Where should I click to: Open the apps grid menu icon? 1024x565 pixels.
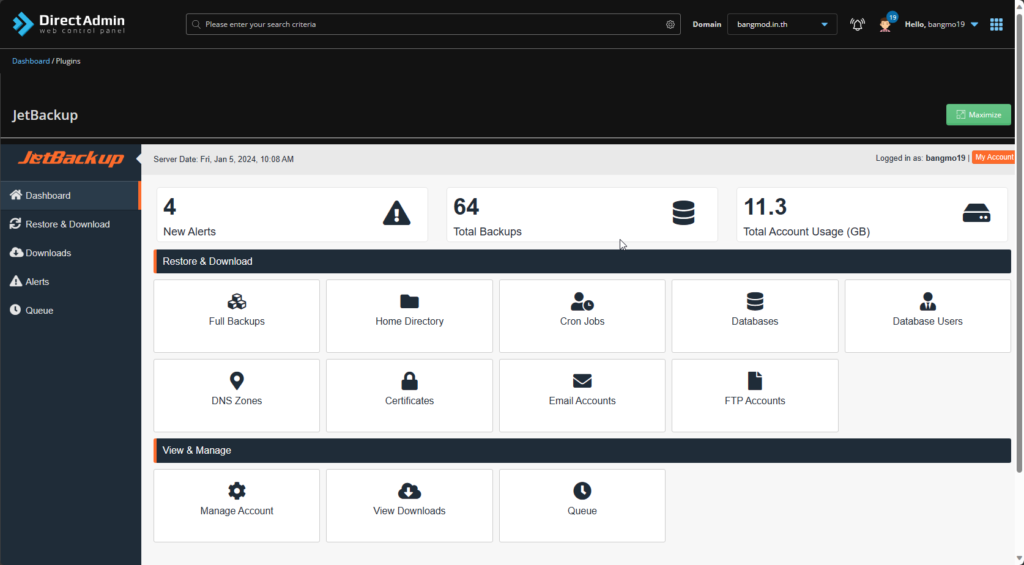pos(996,24)
